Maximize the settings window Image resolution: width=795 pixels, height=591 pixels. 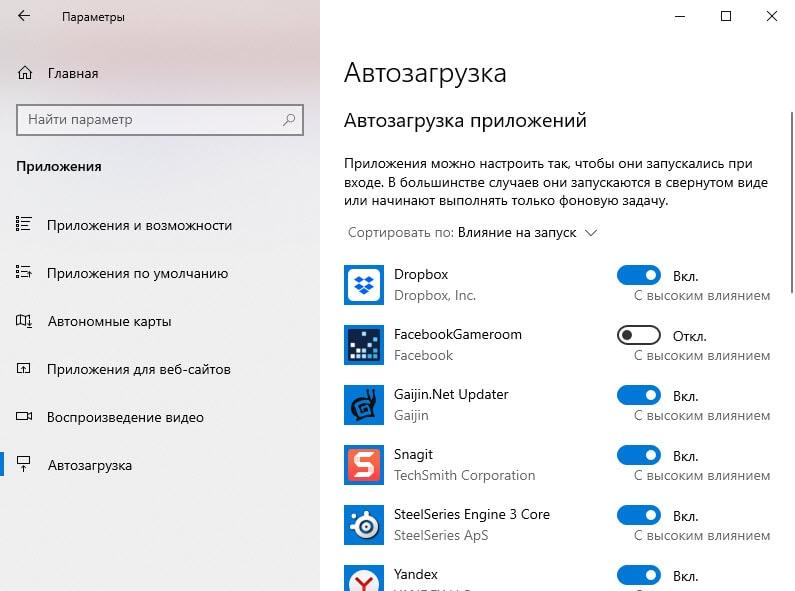[x=726, y=16]
